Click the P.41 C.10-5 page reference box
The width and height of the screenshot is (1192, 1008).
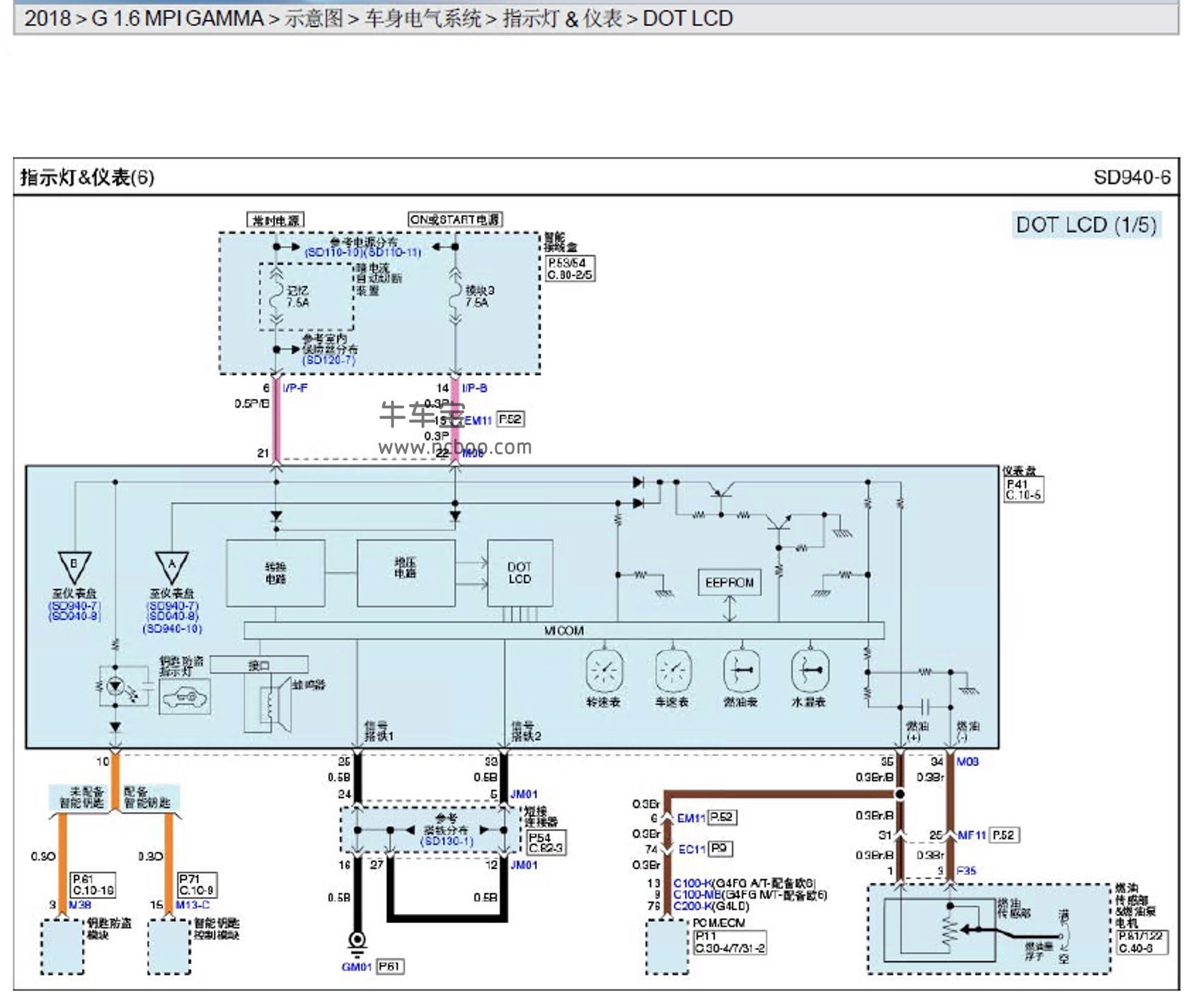click(1024, 490)
